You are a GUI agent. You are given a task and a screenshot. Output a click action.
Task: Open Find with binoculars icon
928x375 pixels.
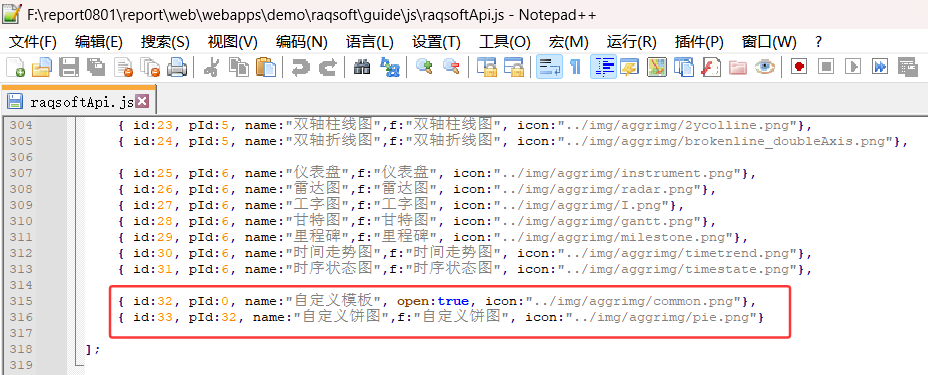(x=362, y=67)
